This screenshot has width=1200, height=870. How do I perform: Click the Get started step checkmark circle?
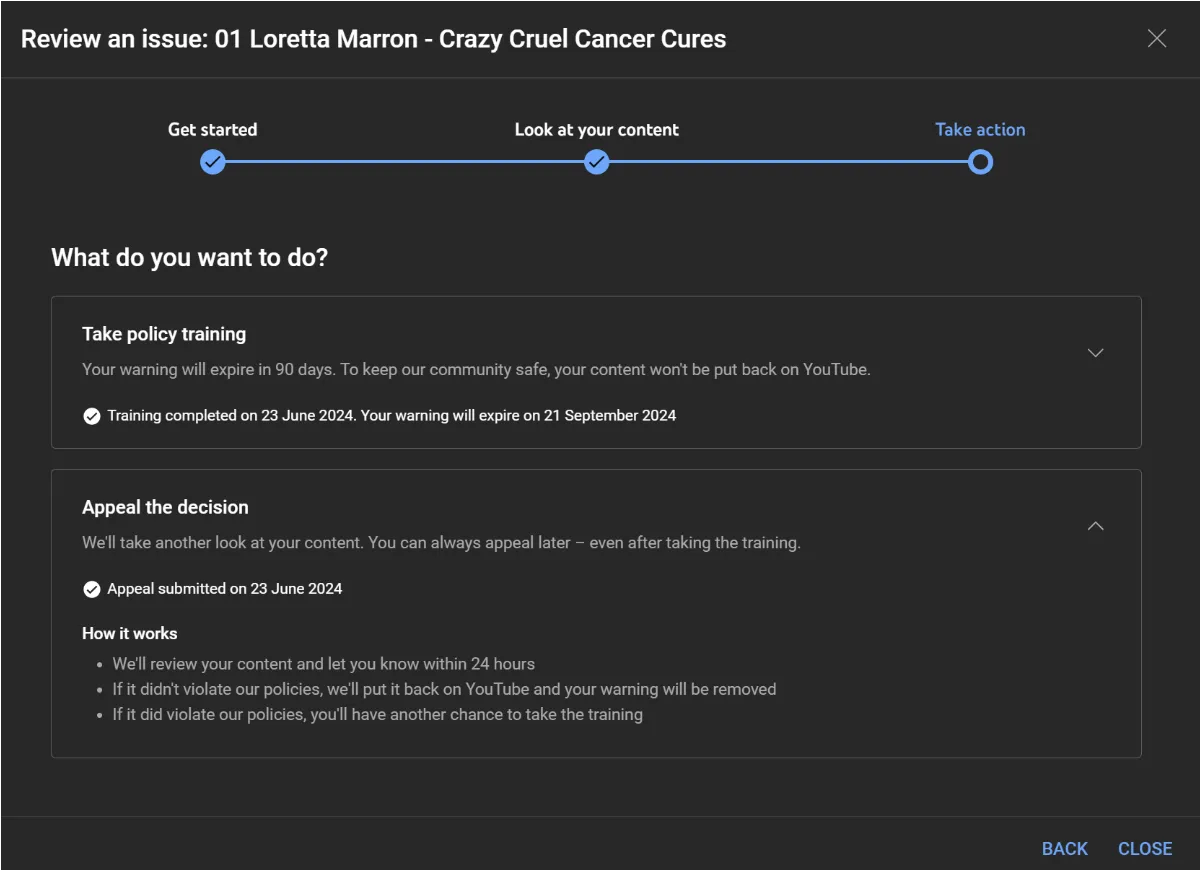tap(213, 162)
